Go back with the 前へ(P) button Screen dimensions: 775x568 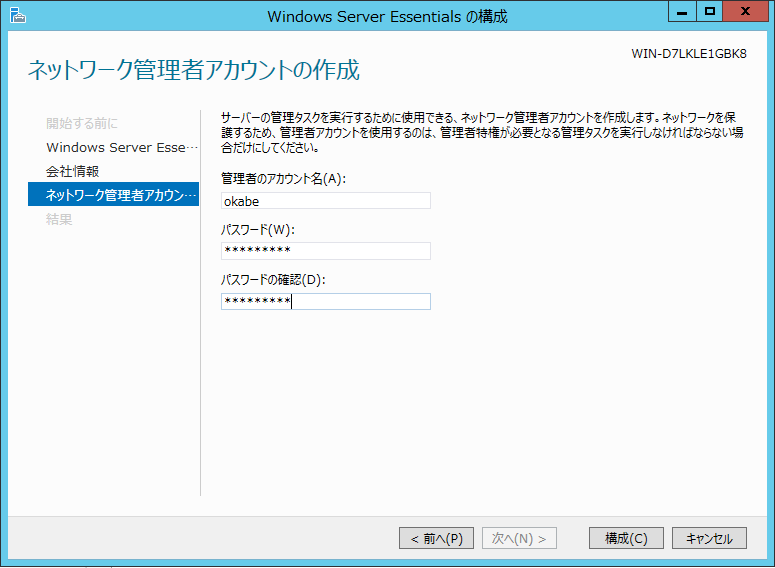(436, 538)
